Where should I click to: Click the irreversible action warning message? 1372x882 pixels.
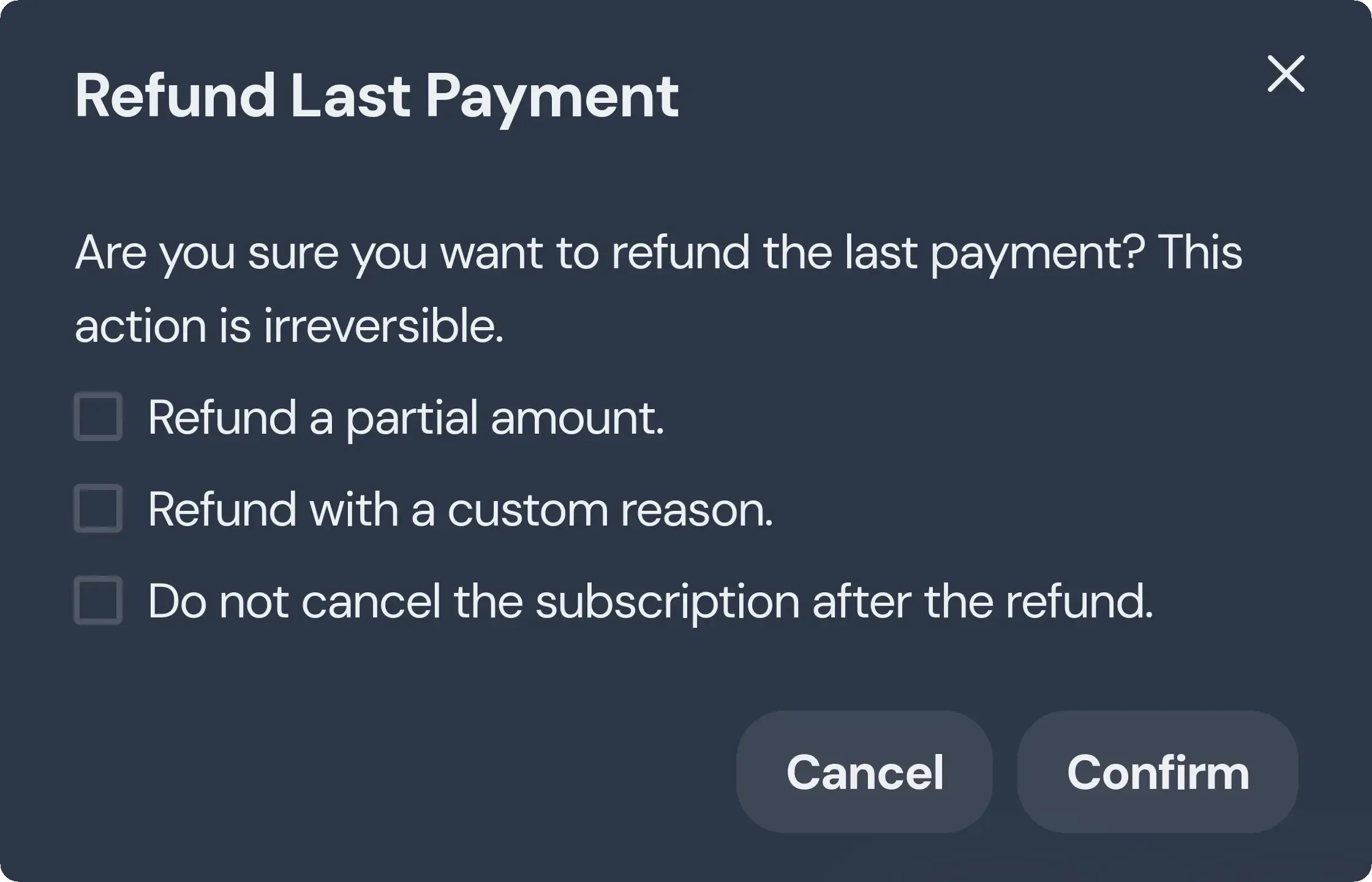click(x=658, y=288)
